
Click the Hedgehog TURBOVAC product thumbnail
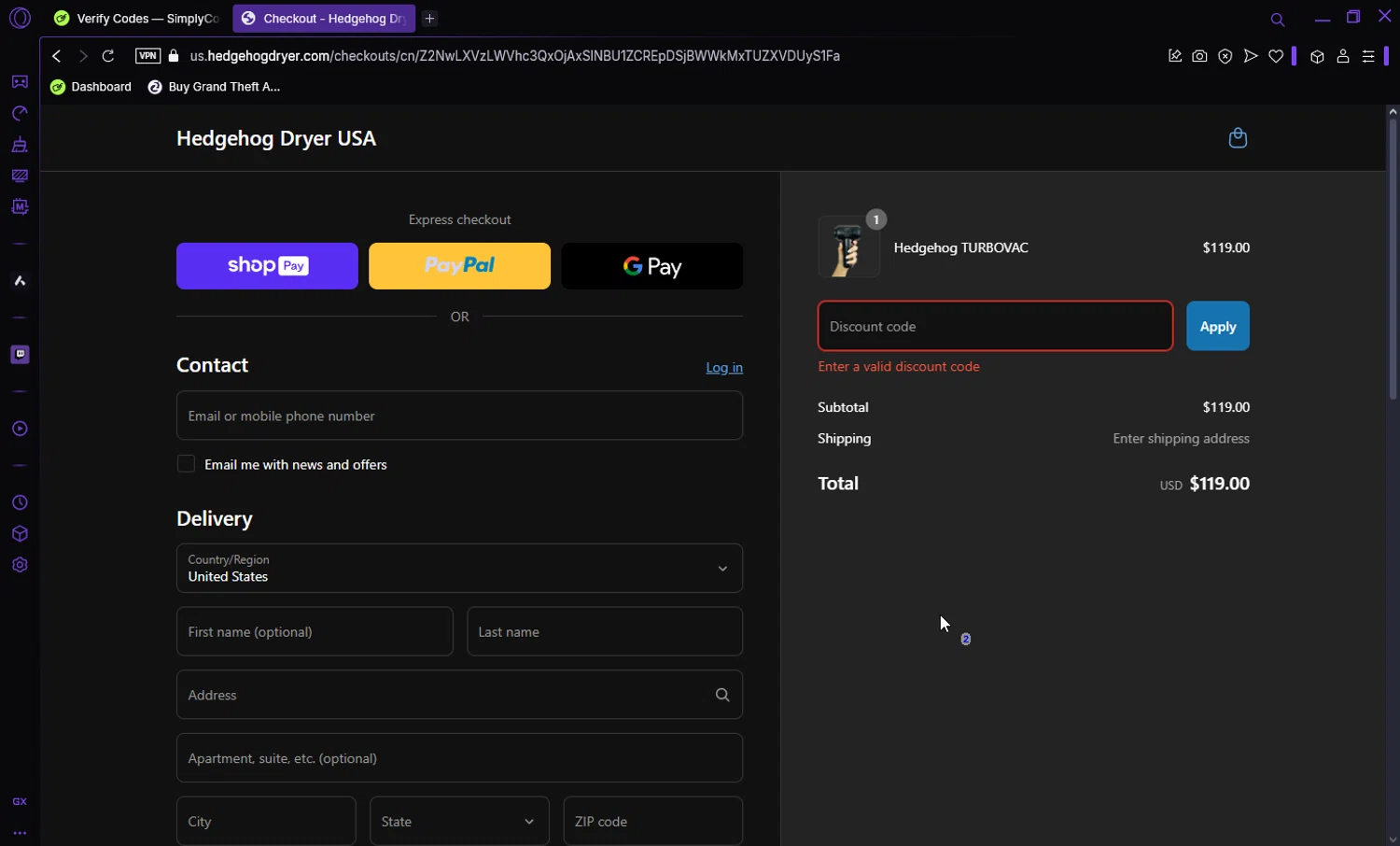pos(849,247)
